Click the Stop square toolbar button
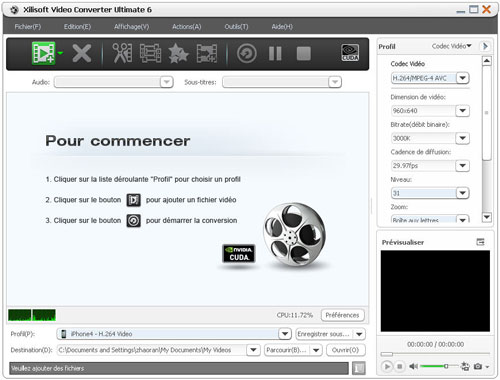 point(304,53)
